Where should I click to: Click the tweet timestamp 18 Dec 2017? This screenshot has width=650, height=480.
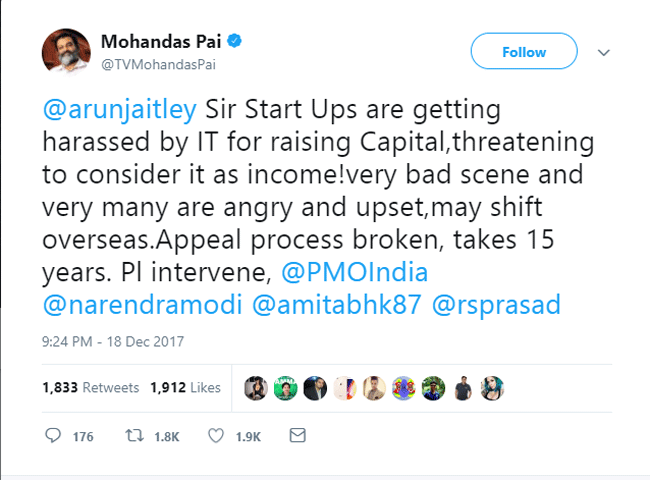click(112, 341)
